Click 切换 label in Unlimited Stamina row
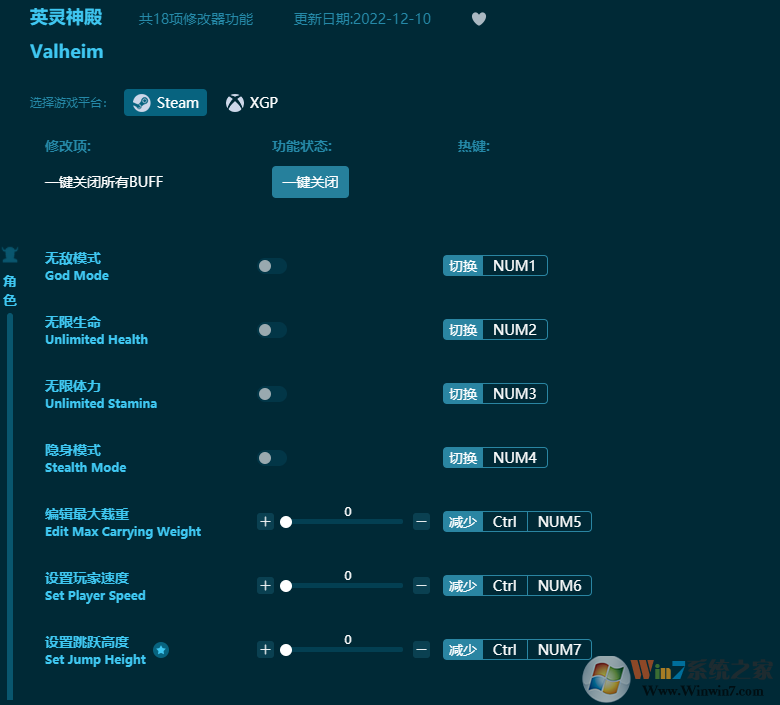Screen dimensions: 780x705 pyautogui.click(x=463, y=394)
